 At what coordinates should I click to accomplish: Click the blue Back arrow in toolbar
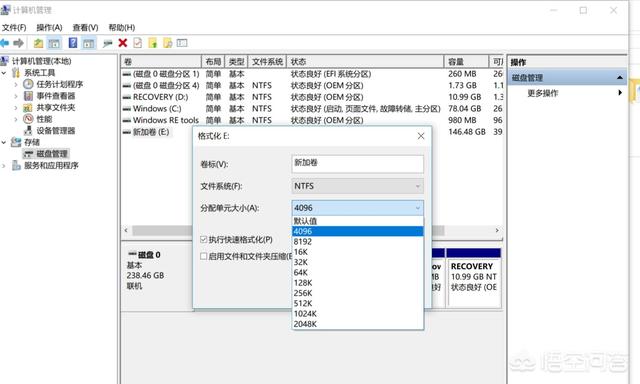[5, 43]
